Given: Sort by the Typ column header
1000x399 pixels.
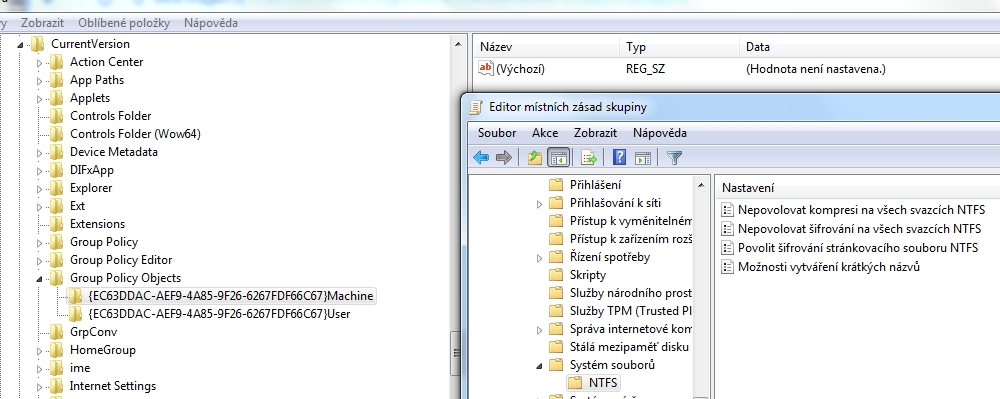Looking at the screenshot, I should (679, 47).
